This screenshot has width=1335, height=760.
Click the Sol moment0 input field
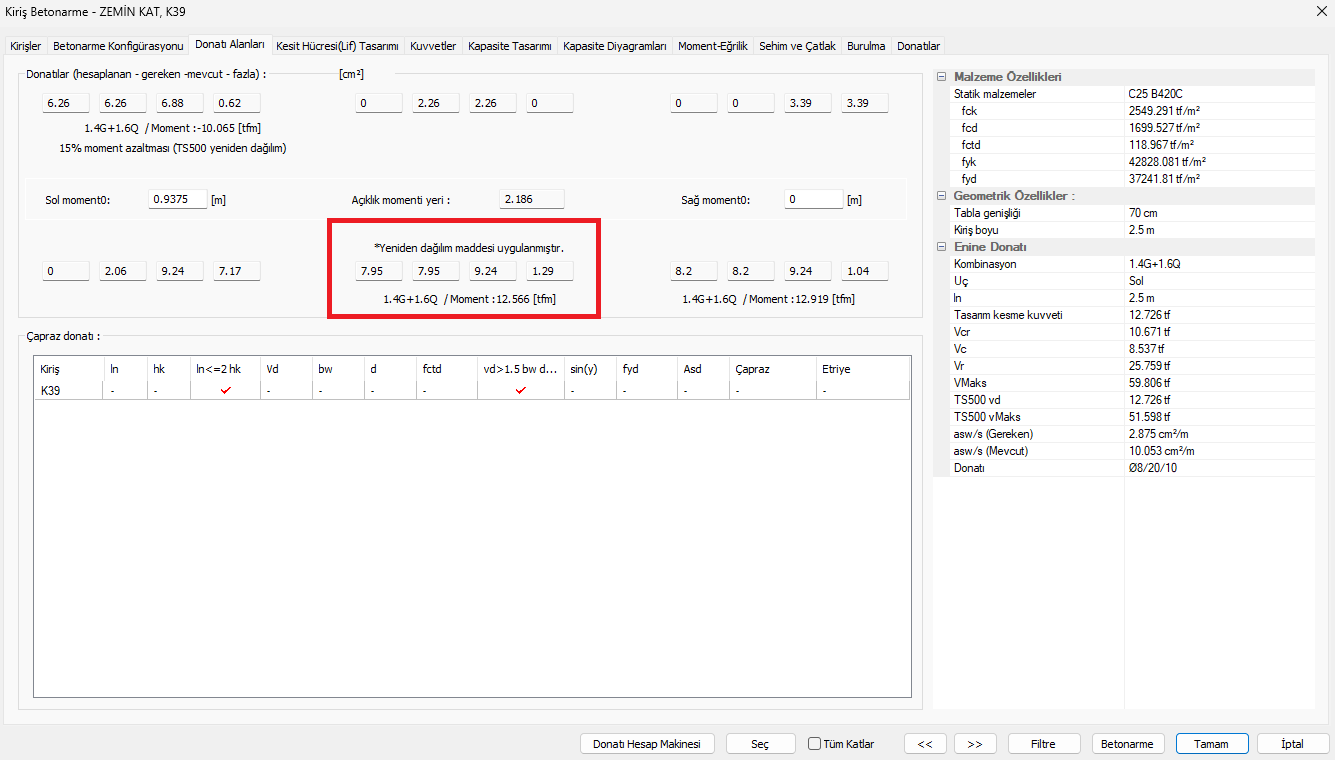pos(177,199)
